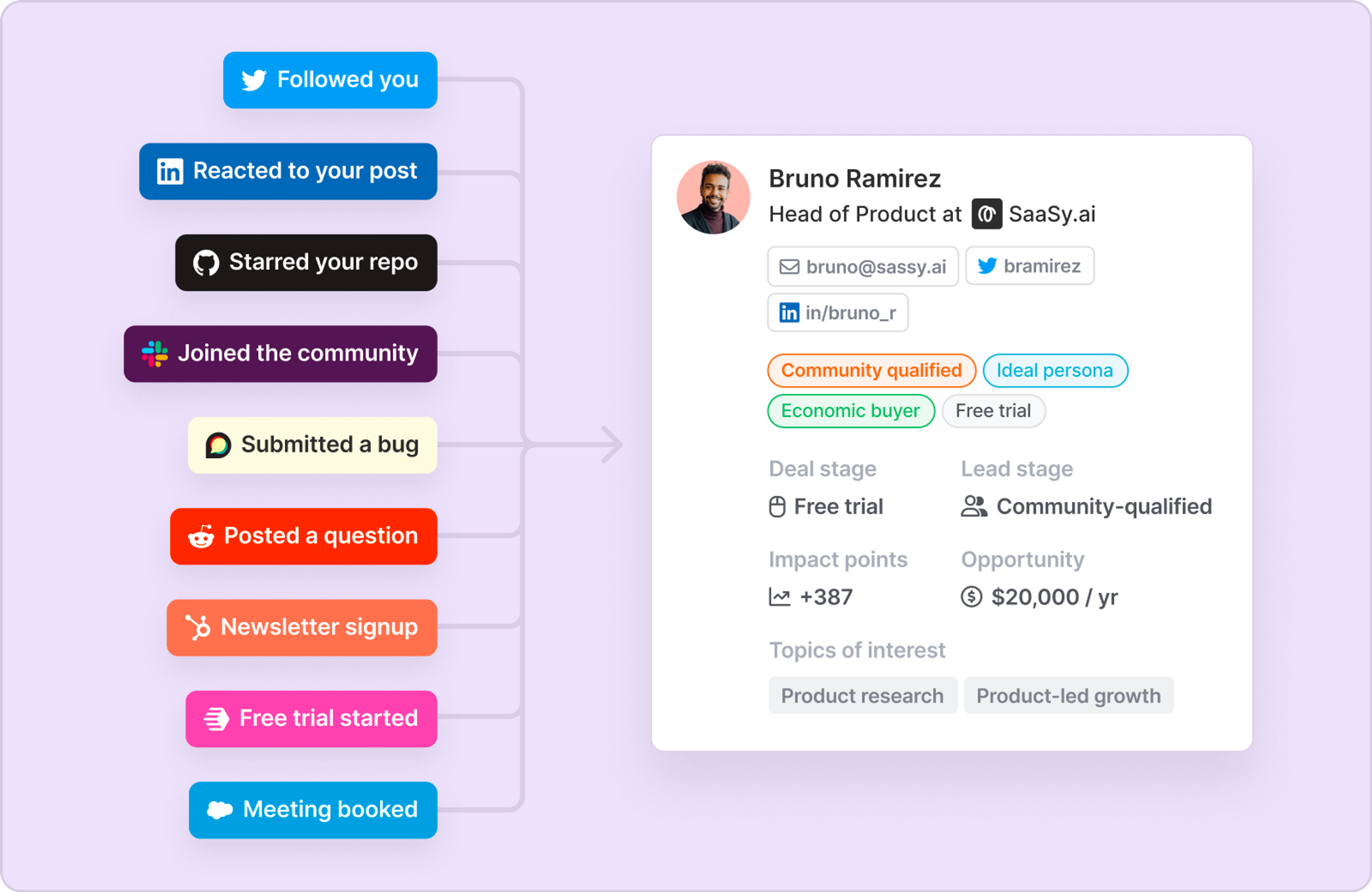Click the Submitted a bug chat icon
This screenshot has width=1372, height=892.
tap(219, 445)
